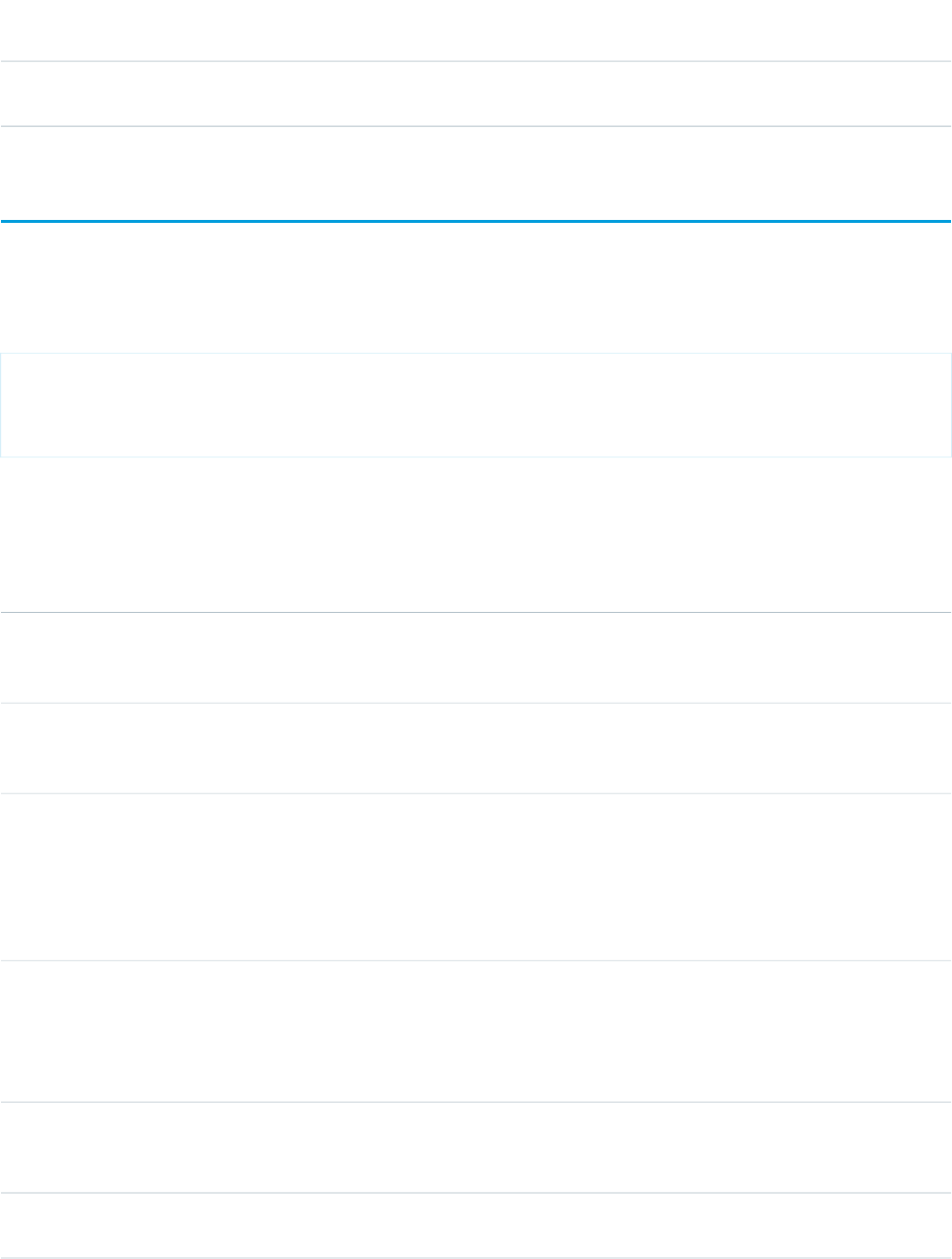Click the left border of the bordered box

coord(1,405)
